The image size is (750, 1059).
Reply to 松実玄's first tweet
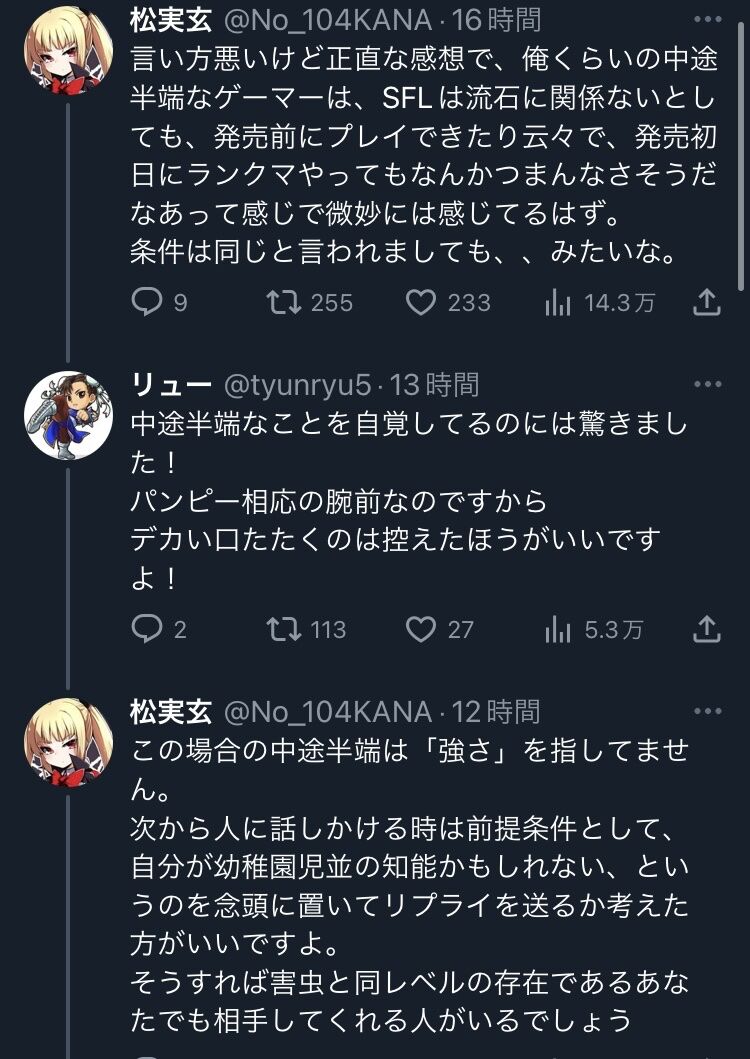pos(147,302)
